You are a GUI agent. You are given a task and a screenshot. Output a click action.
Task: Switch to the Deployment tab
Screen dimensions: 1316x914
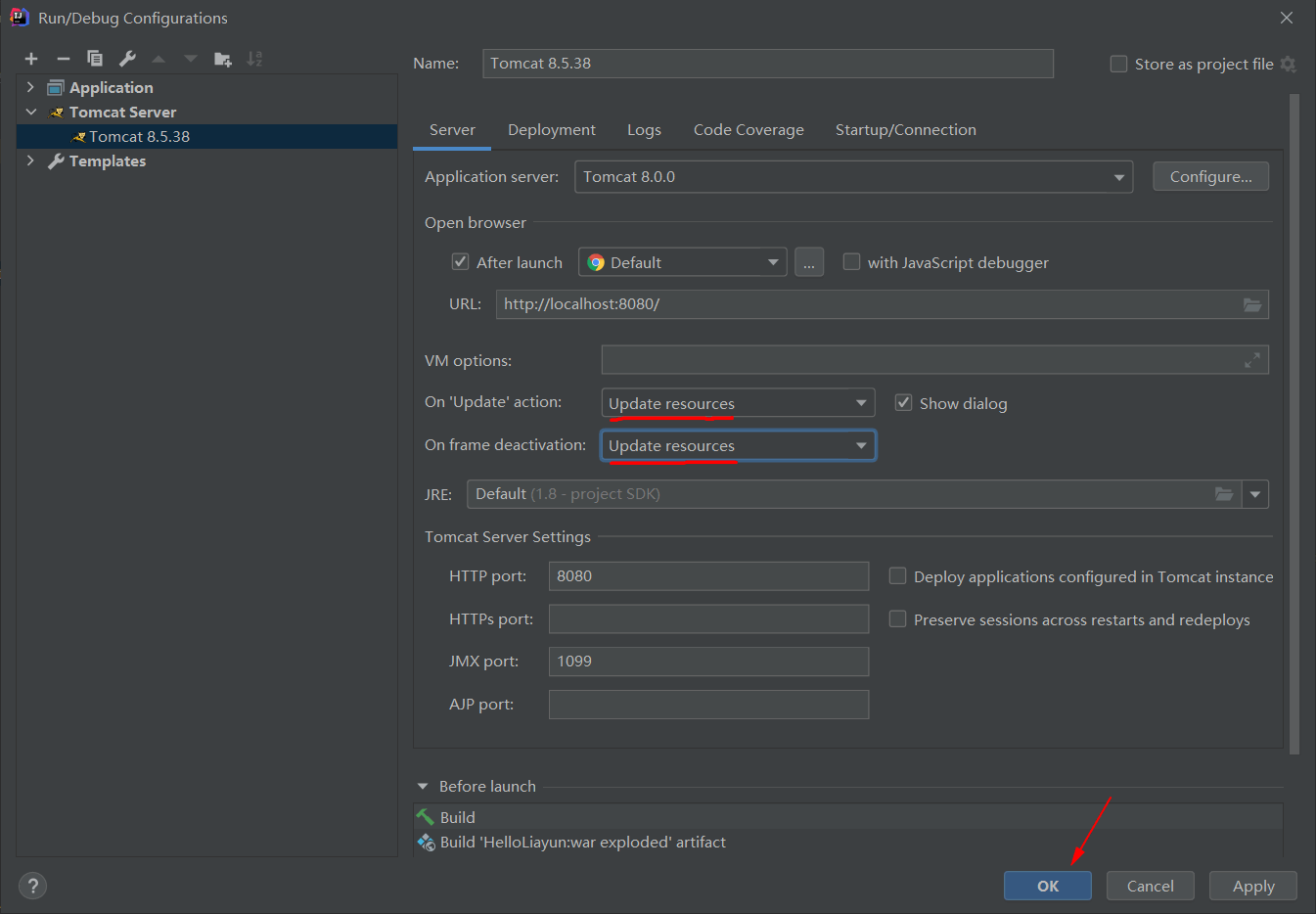click(552, 130)
